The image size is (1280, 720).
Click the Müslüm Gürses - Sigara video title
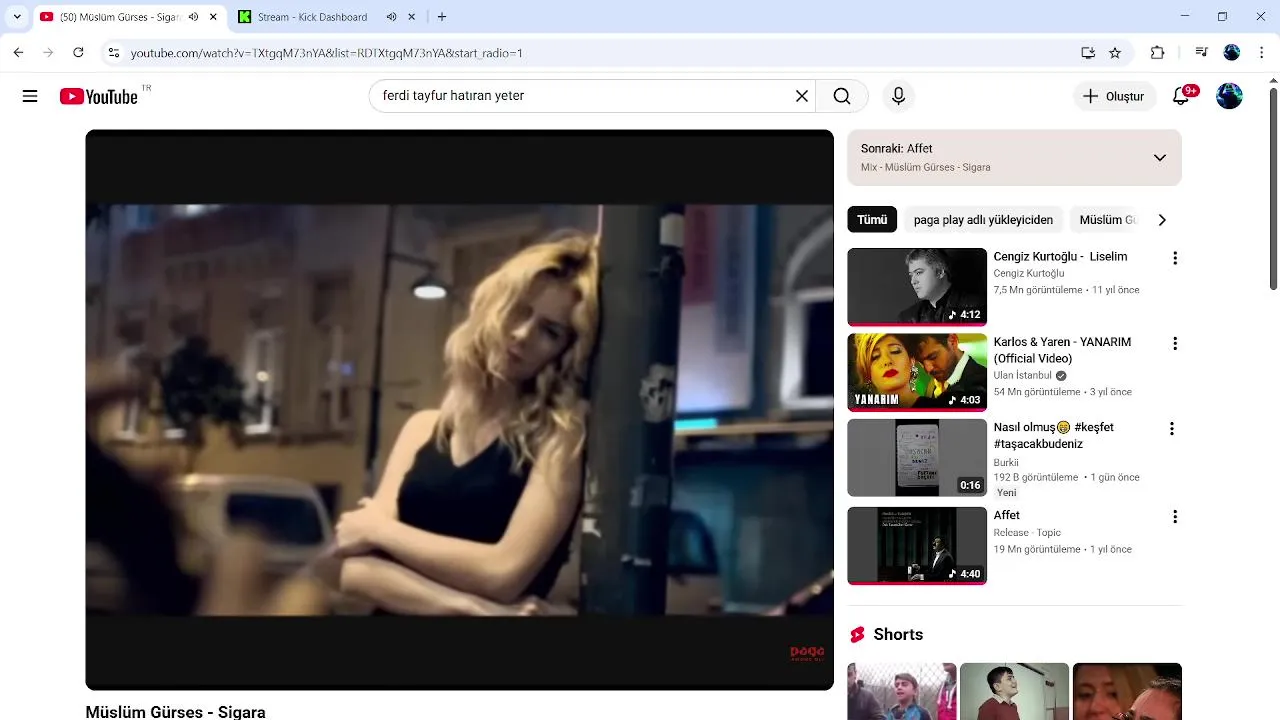click(175, 712)
